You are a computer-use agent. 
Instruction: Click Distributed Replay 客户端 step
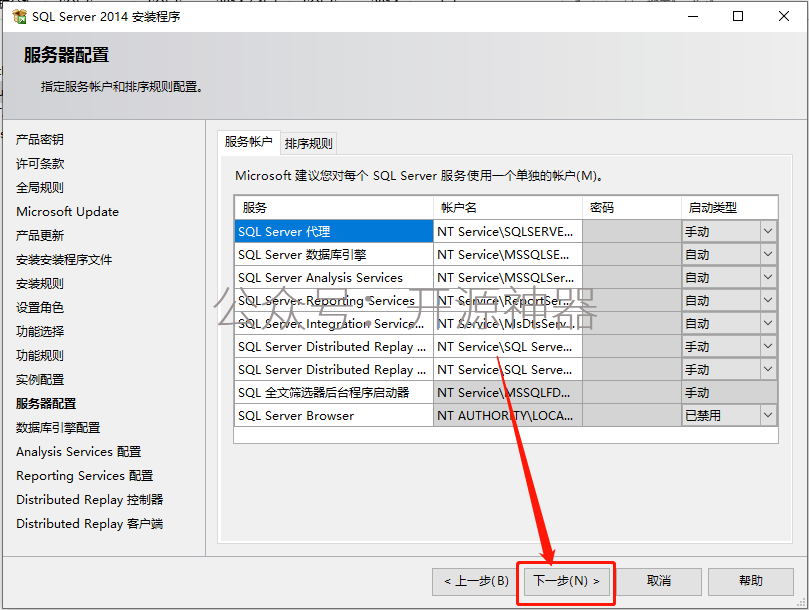[90, 523]
